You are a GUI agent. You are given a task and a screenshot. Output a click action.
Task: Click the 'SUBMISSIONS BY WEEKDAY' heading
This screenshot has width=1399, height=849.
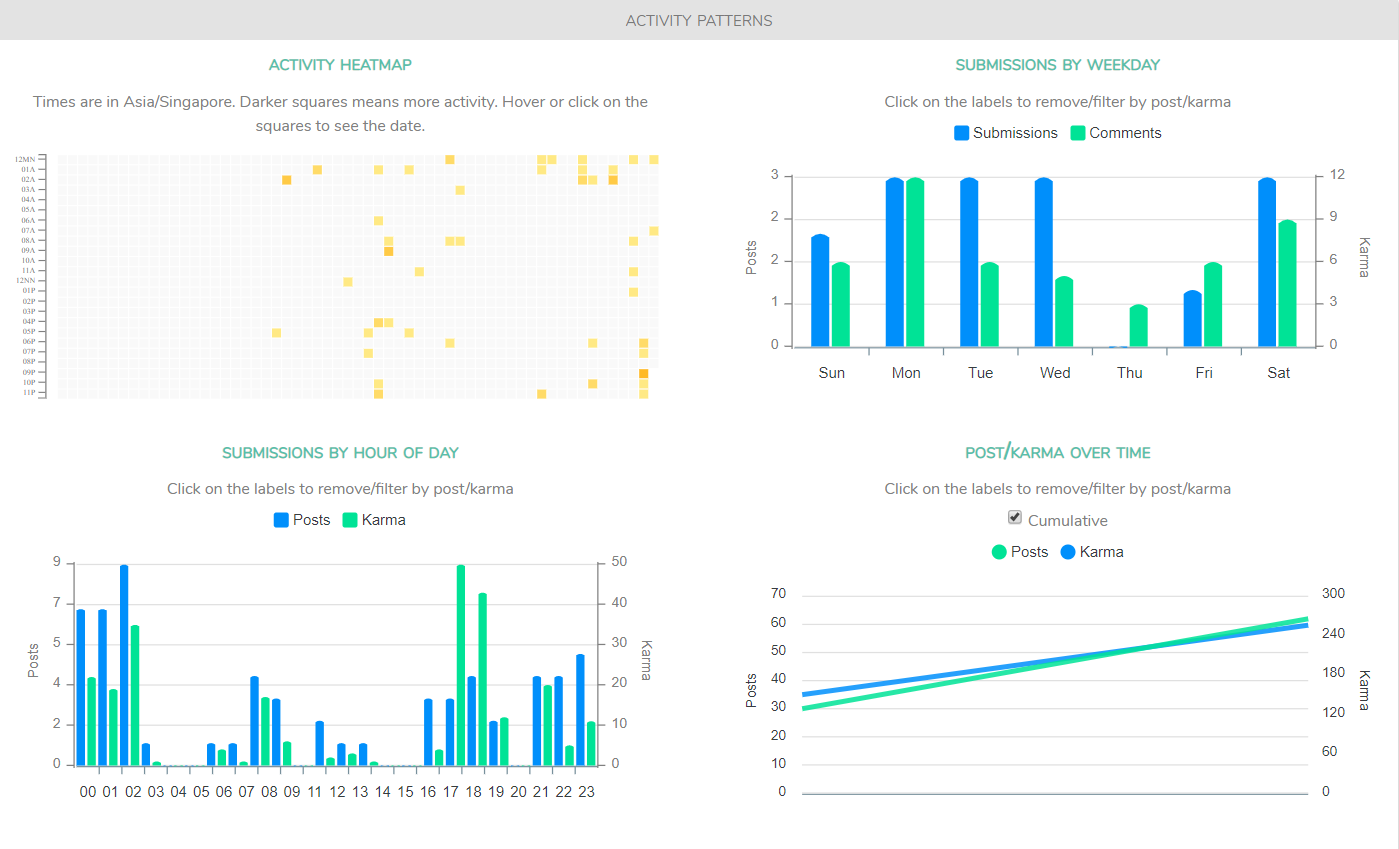(1058, 65)
